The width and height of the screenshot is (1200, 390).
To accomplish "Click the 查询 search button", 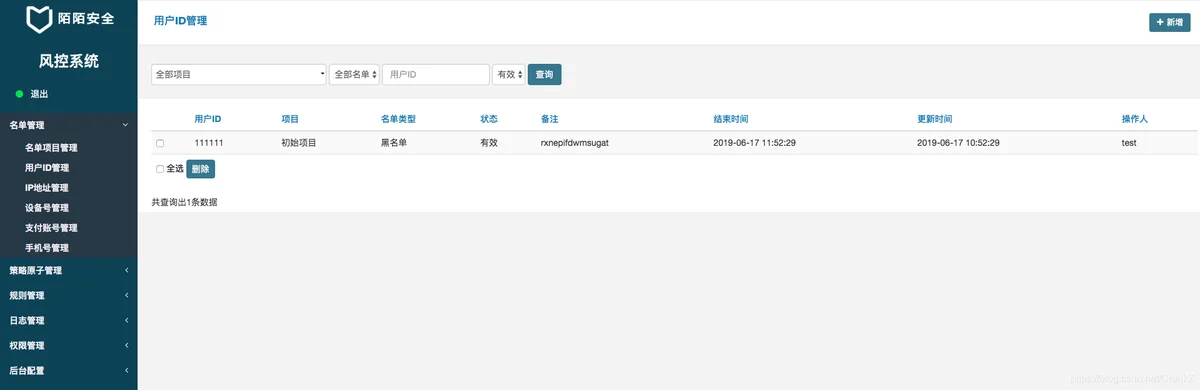I will (544, 74).
